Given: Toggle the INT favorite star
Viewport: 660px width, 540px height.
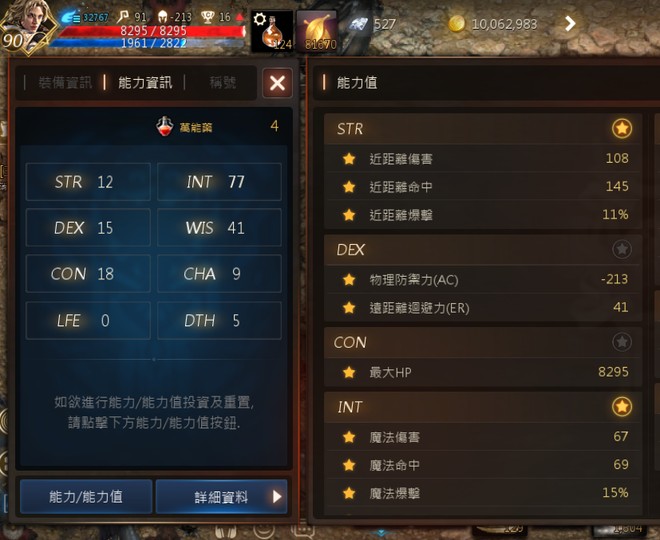Looking at the screenshot, I should click(622, 407).
